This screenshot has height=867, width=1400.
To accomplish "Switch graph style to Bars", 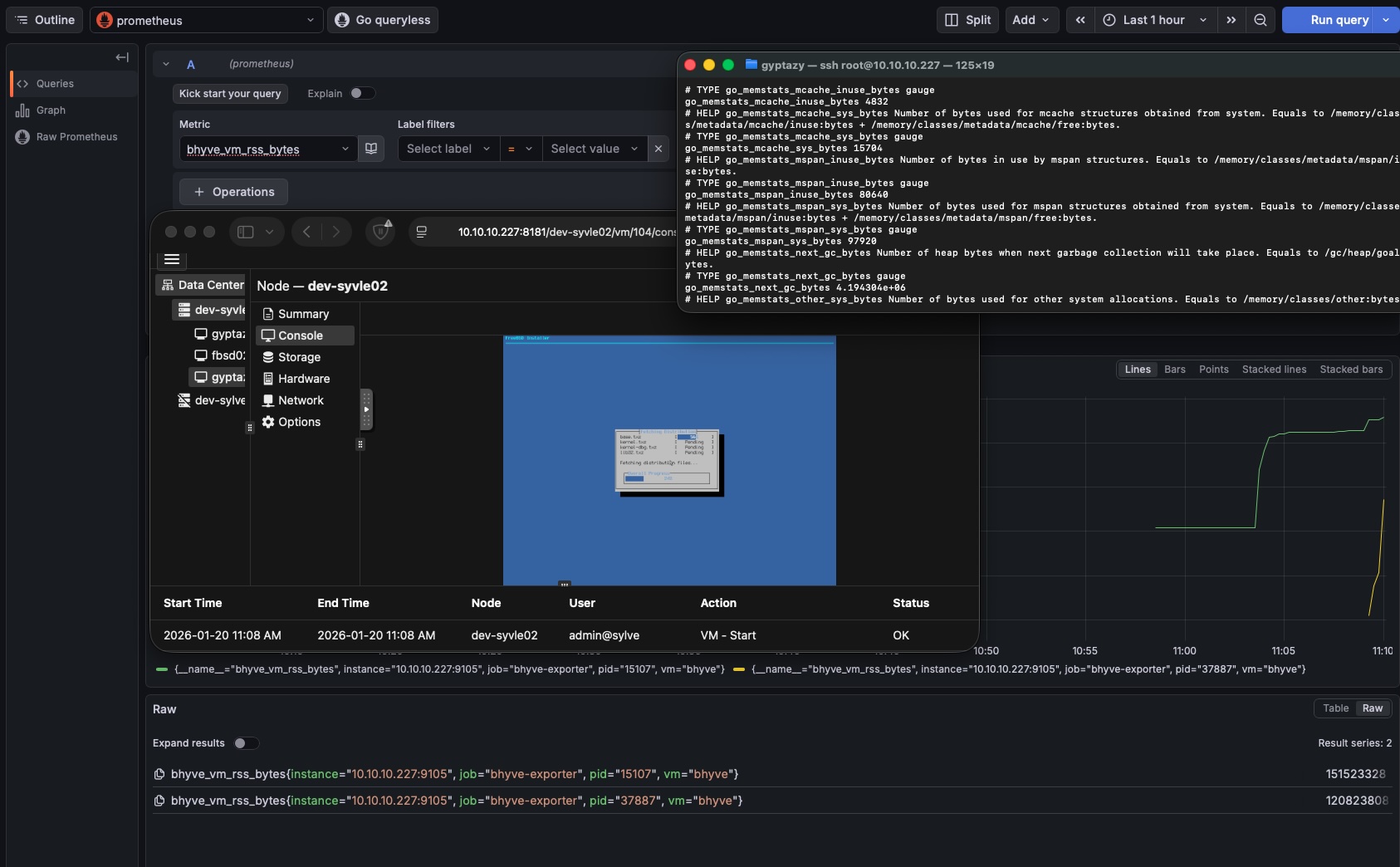I will [x=1174, y=370].
